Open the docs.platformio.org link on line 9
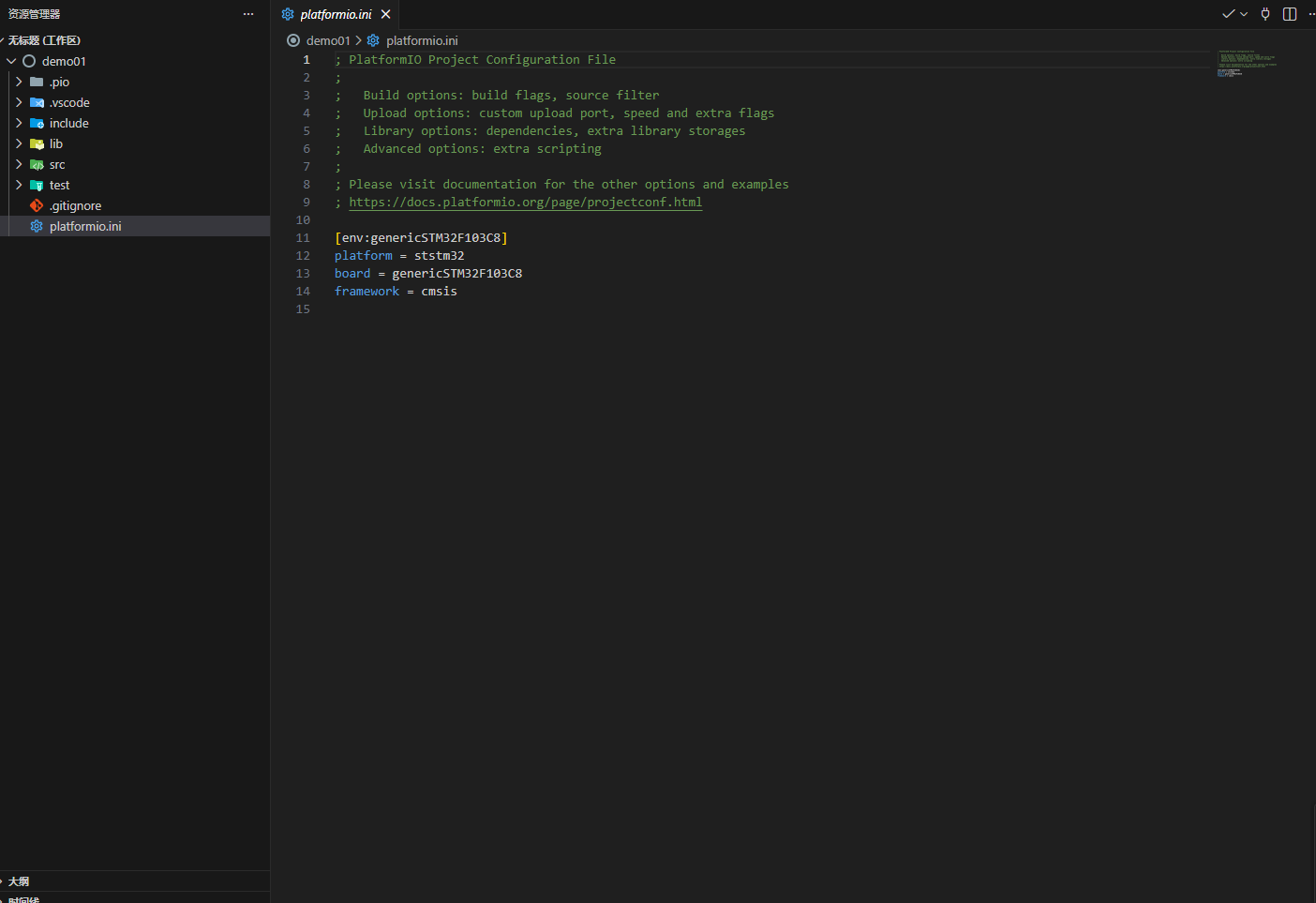The image size is (1316, 903). 525,202
